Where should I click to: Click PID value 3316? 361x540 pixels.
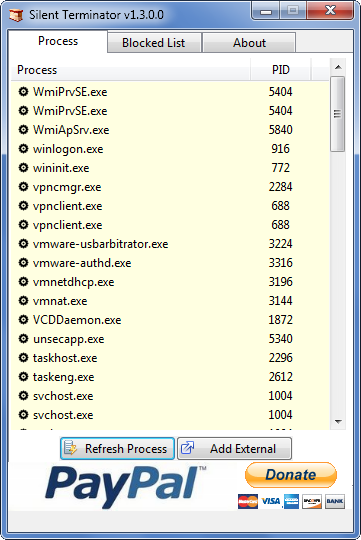[x=280, y=262]
